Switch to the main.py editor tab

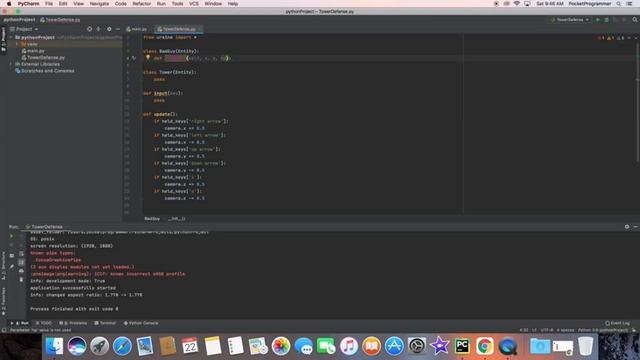137,29
